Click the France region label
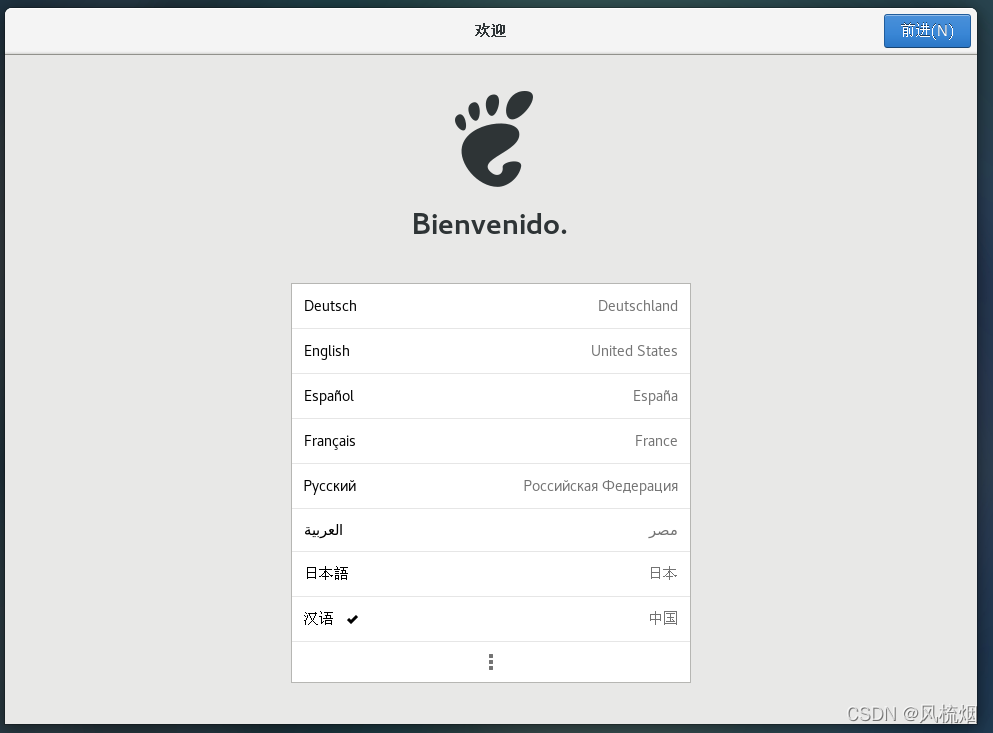This screenshot has width=993, height=733. click(656, 441)
